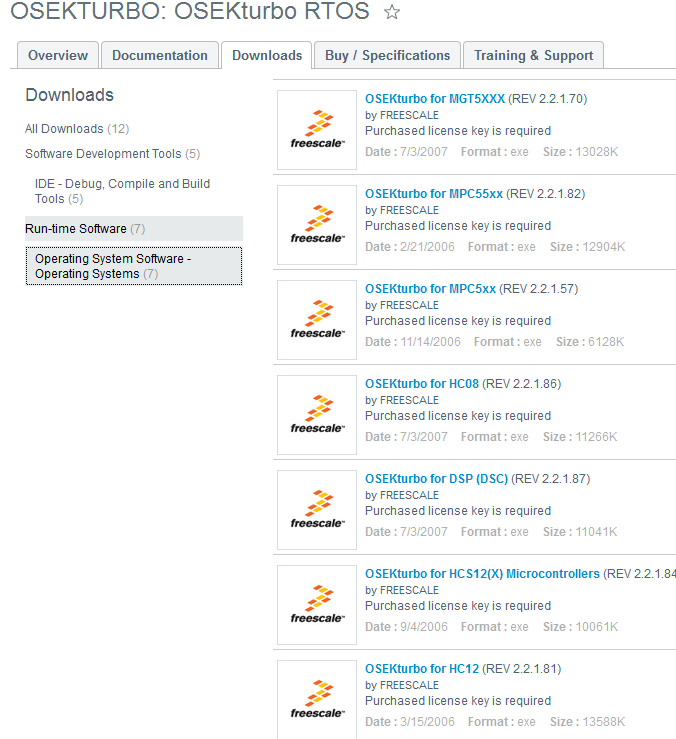The width and height of the screenshot is (676, 739).
Task: Click the Date 3/15/2006 text of HC12
Action: (410, 722)
